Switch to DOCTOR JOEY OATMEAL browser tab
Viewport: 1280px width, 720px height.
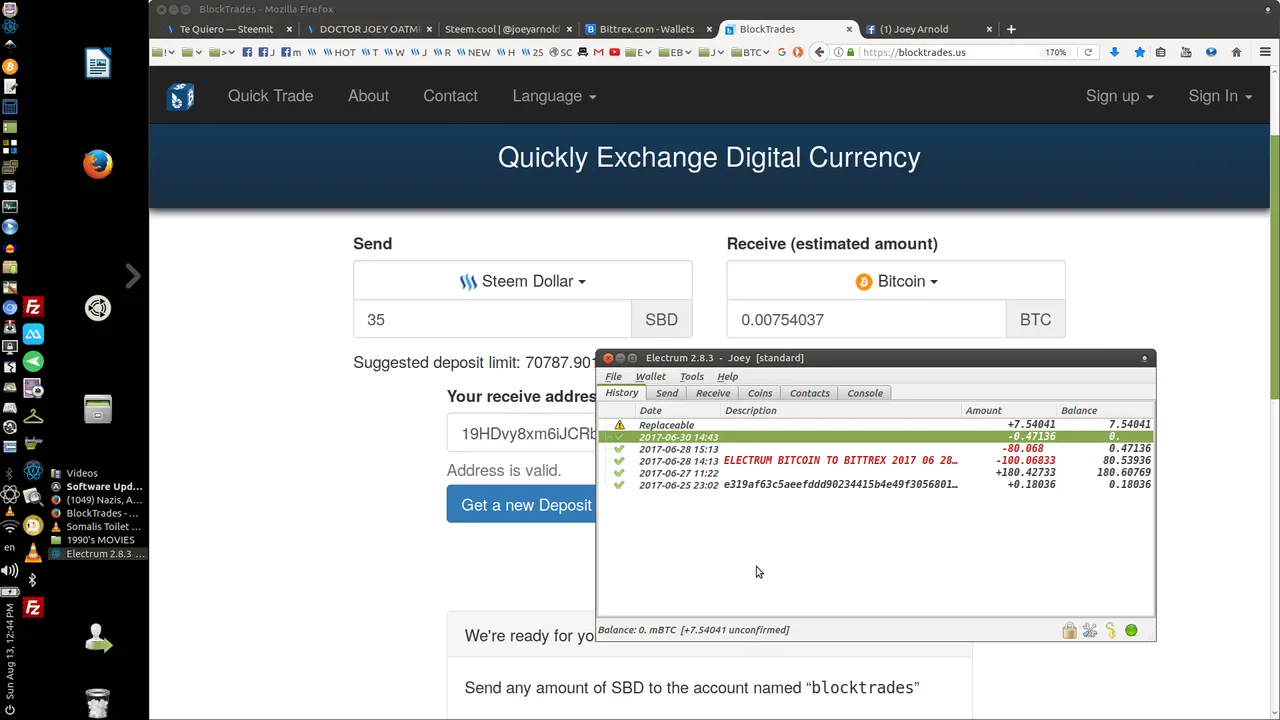[x=369, y=29]
